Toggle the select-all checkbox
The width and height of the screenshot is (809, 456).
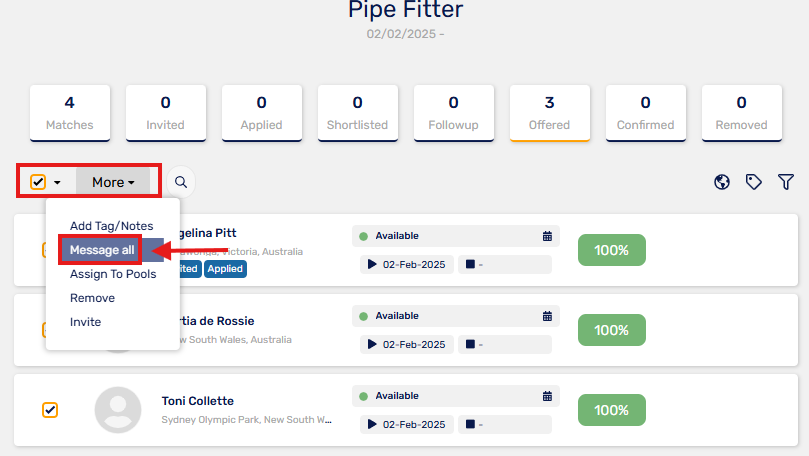[x=38, y=182]
